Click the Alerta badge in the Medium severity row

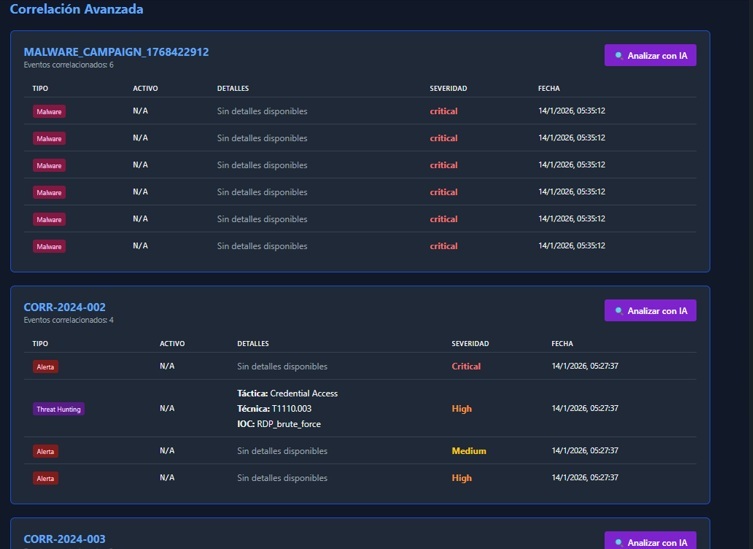(46, 451)
